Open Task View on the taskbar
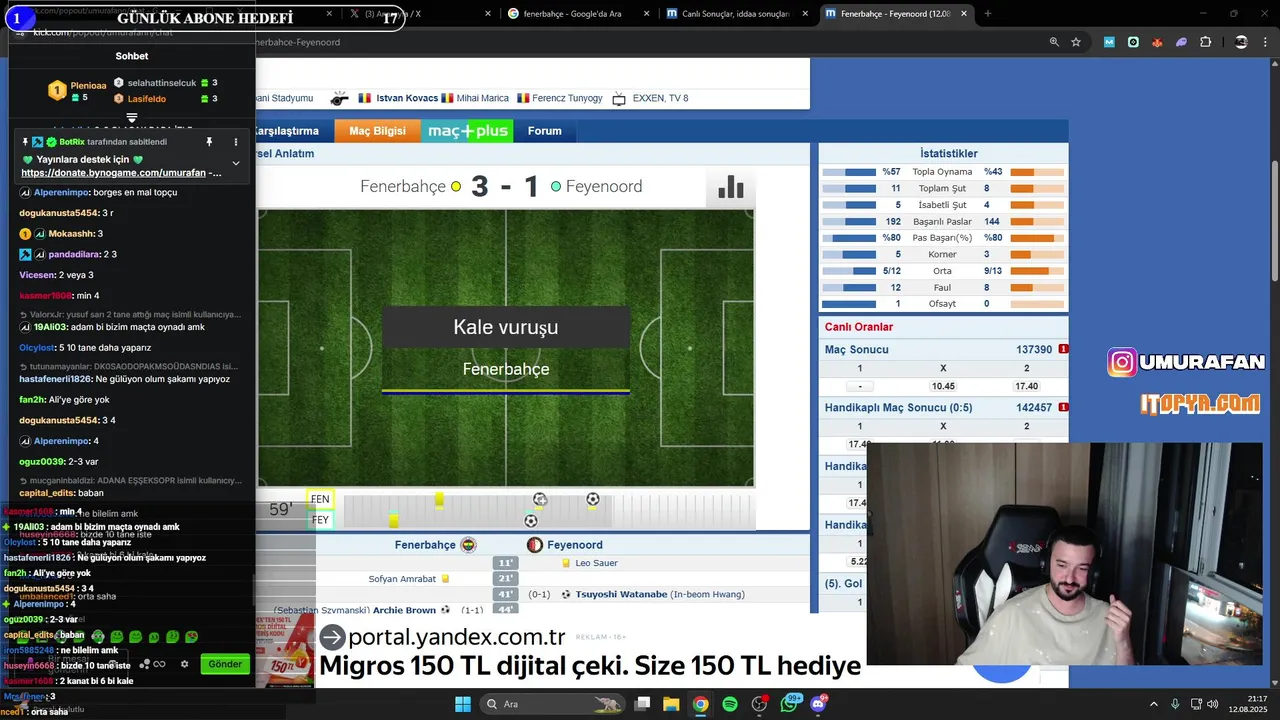The image size is (1280, 720). point(643,704)
